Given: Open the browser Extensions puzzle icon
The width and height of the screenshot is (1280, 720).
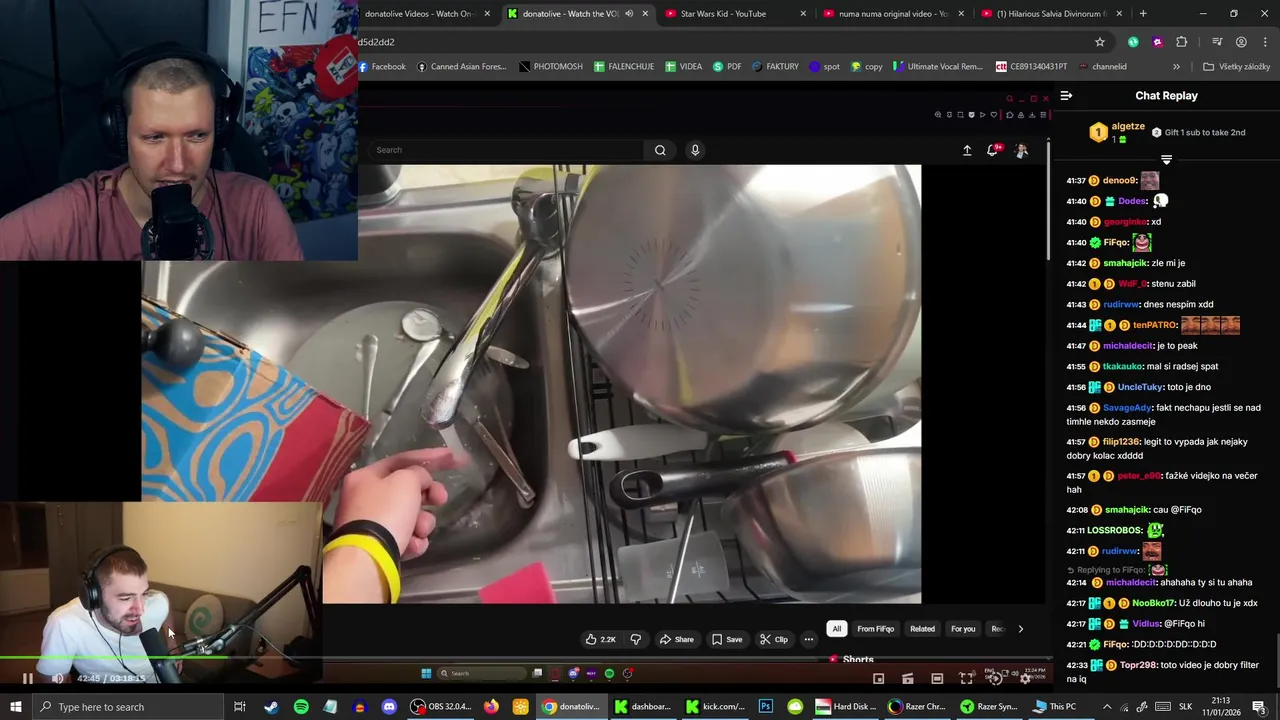Looking at the screenshot, I should tap(1182, 42).
